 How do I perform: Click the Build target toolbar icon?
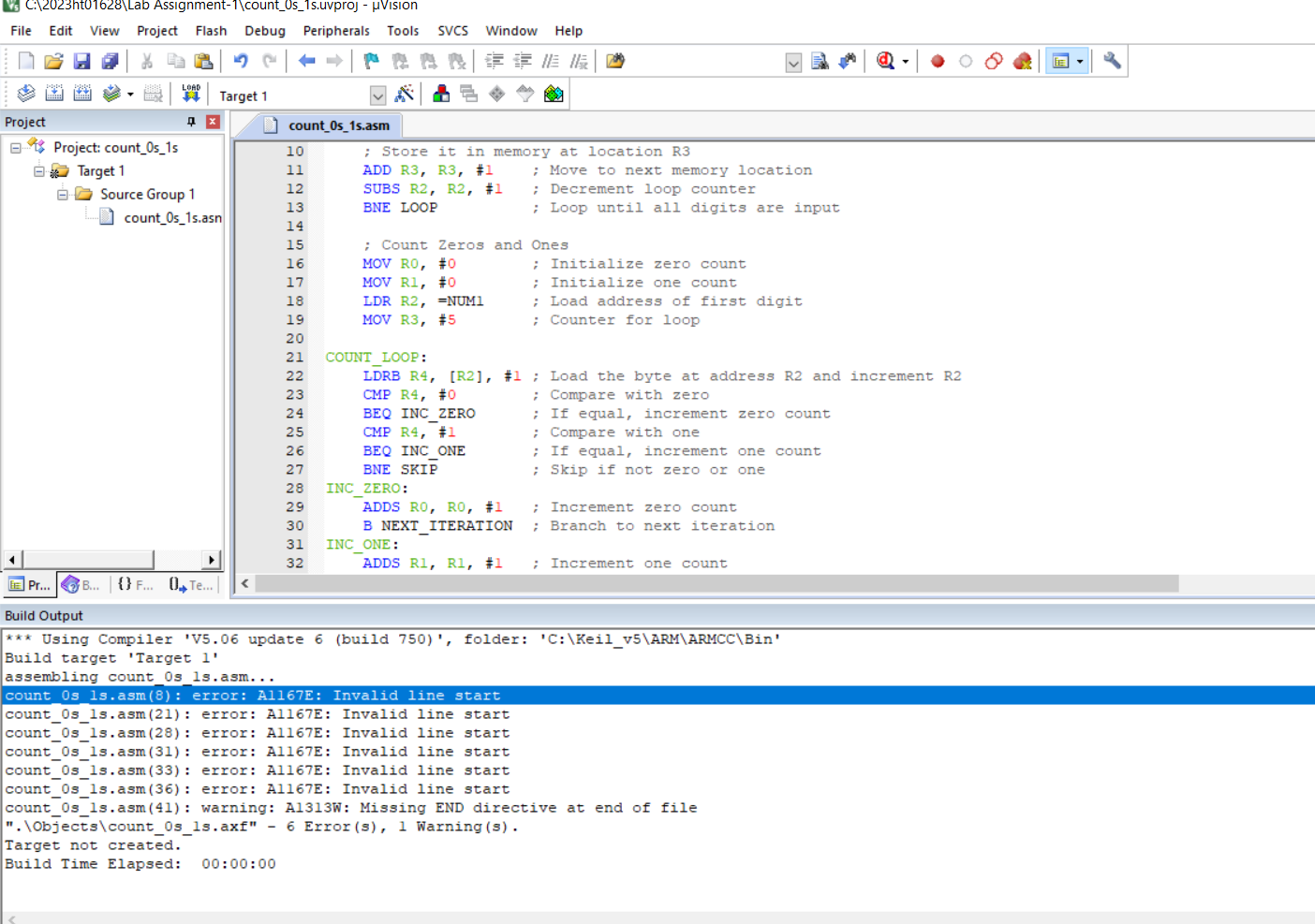tap(54, 94)
